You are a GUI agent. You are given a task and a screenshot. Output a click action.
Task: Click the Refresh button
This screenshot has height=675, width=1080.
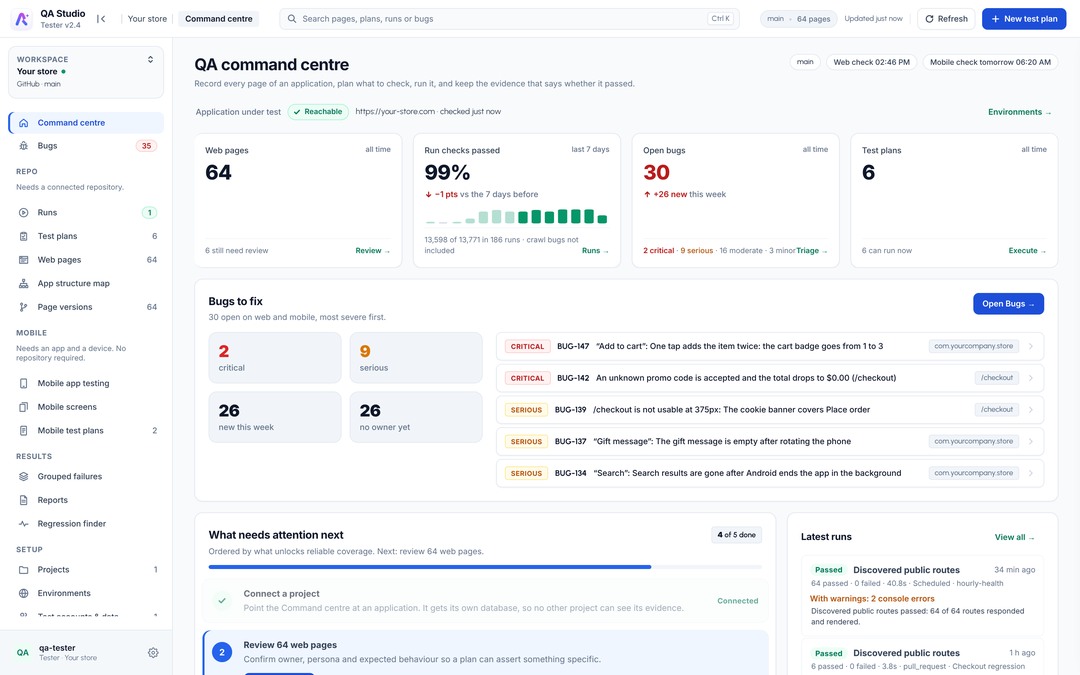point(946,19)
